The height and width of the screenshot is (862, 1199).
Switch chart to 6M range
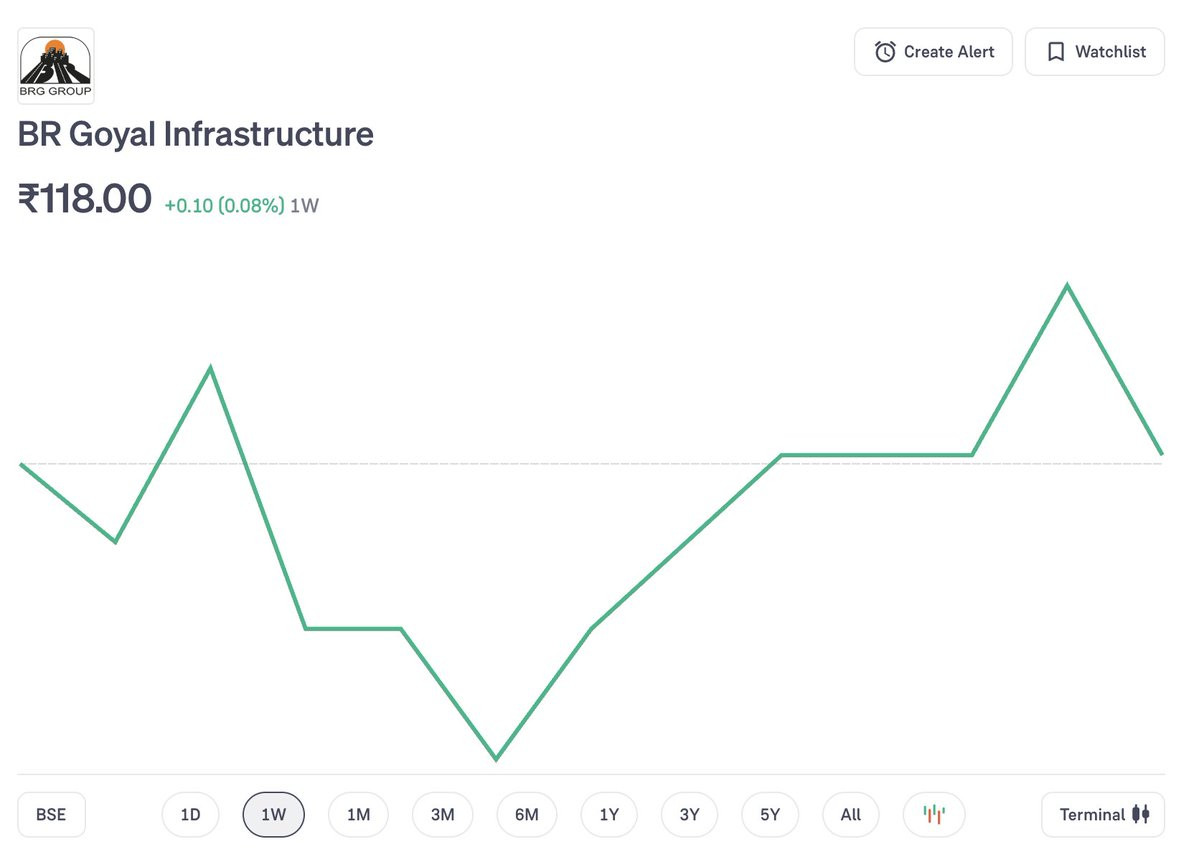pyautogui.click(x=527, y=815)
